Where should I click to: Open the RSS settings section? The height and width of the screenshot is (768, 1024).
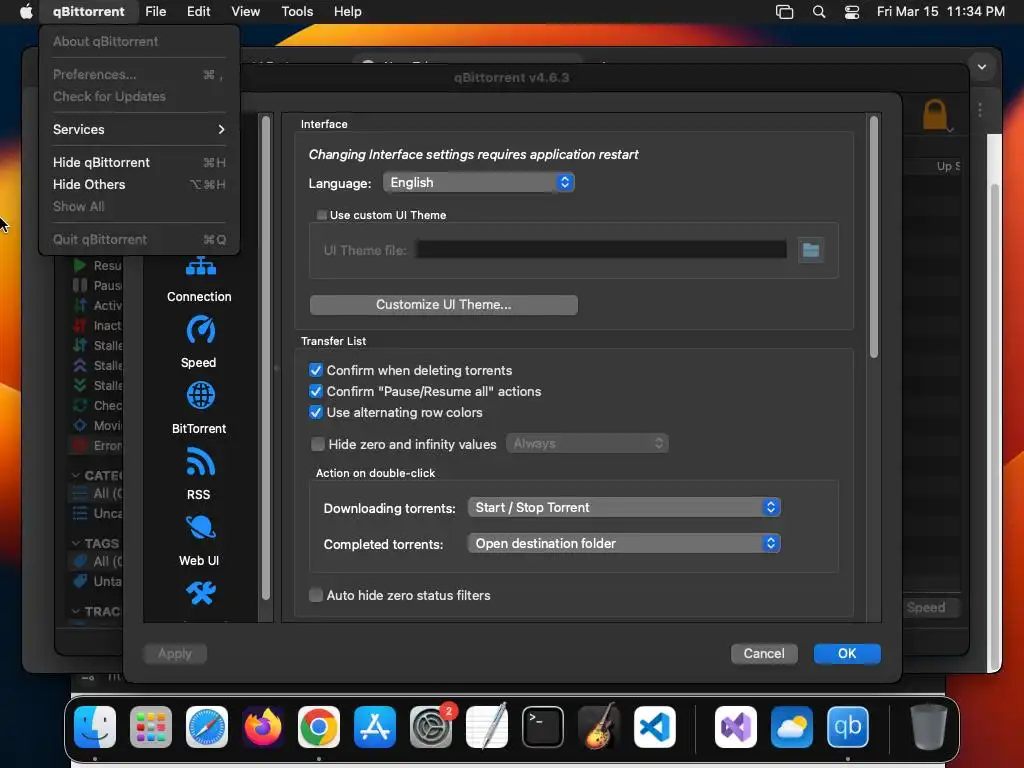click(x=199, y=475)
